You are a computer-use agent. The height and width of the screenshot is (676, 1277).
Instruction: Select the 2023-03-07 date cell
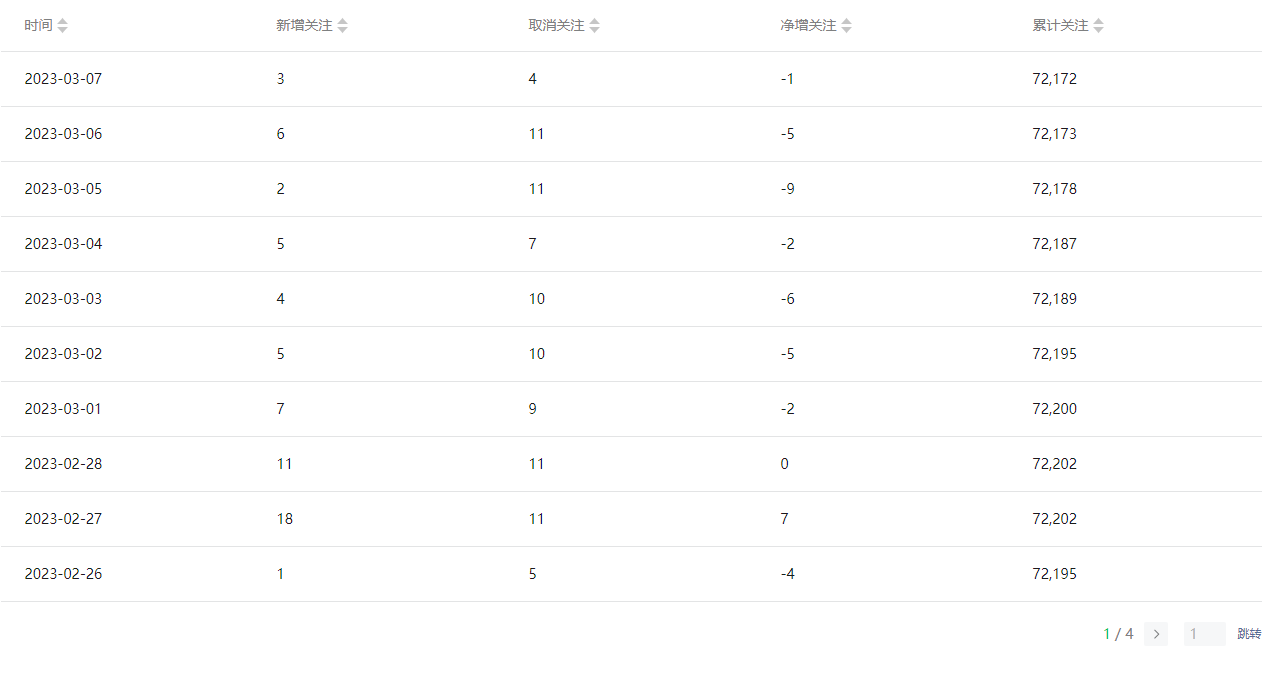point(63,79)
